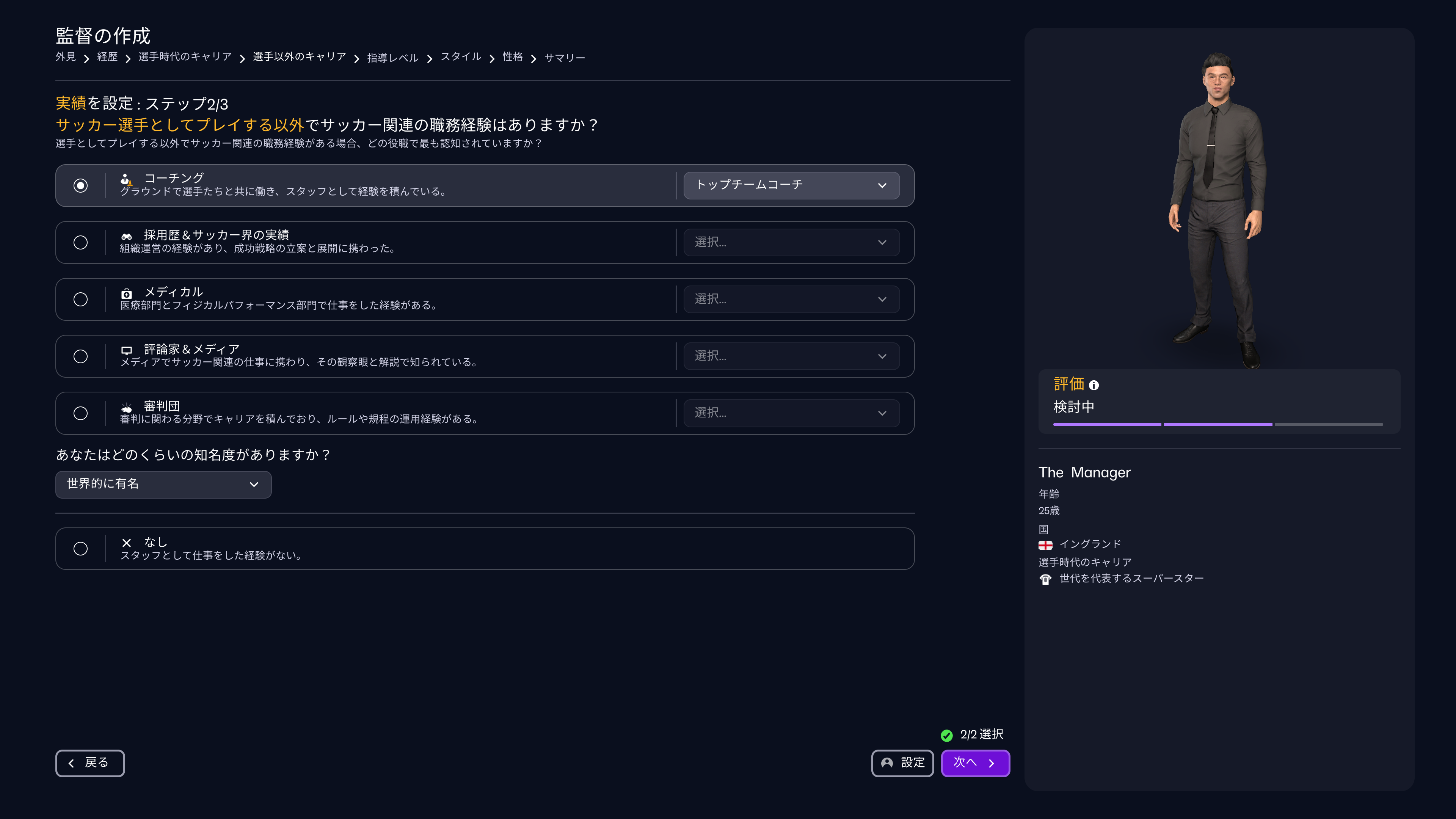Click the Medical kit icon
The height and width of the screenshot is (819, 1456).
point(126,293)
